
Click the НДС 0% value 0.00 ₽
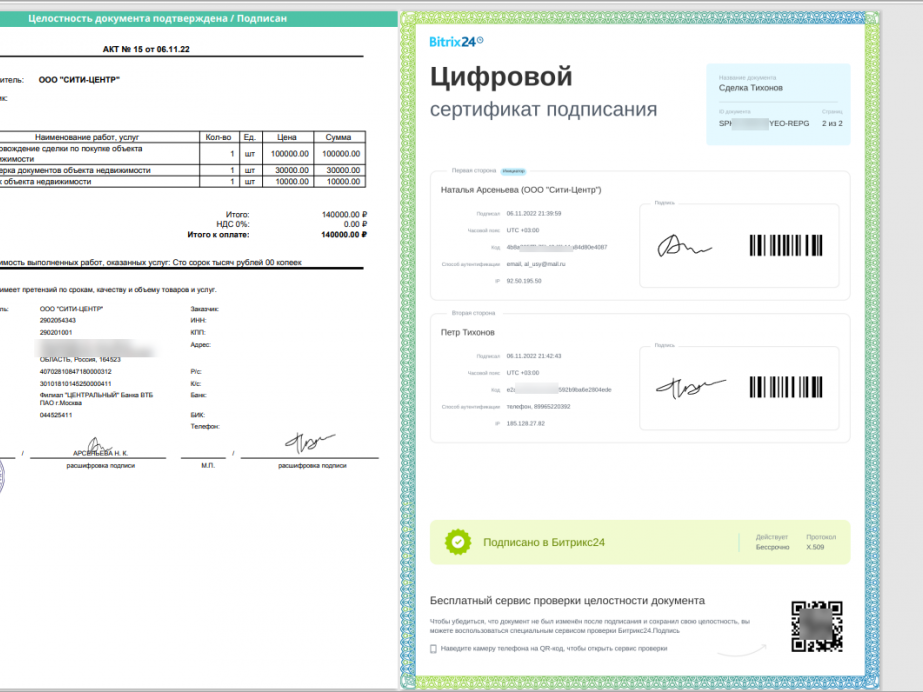click(356, 224)
